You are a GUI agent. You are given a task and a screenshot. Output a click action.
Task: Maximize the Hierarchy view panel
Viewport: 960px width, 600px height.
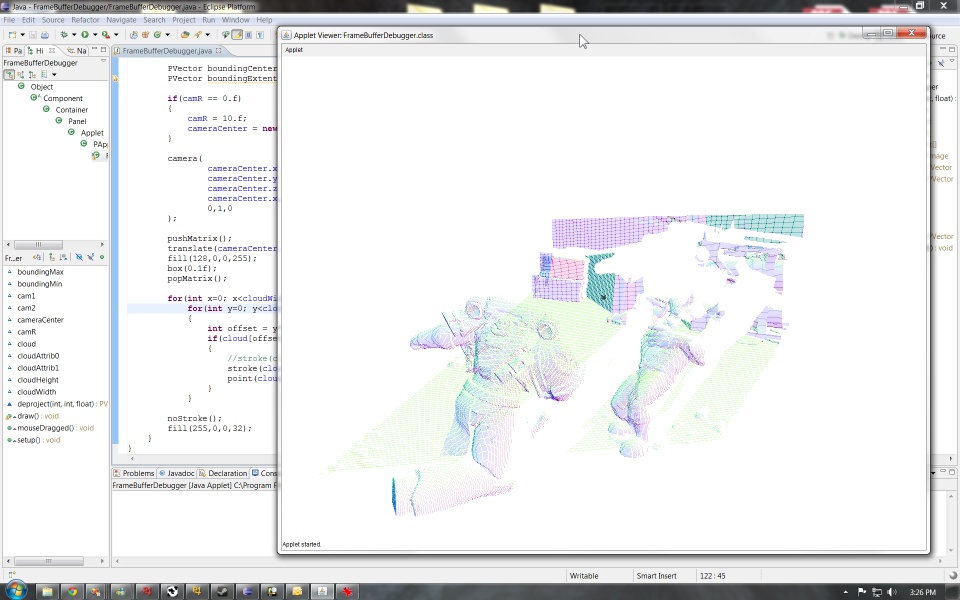pyautogui.click(x=103, y=50)
